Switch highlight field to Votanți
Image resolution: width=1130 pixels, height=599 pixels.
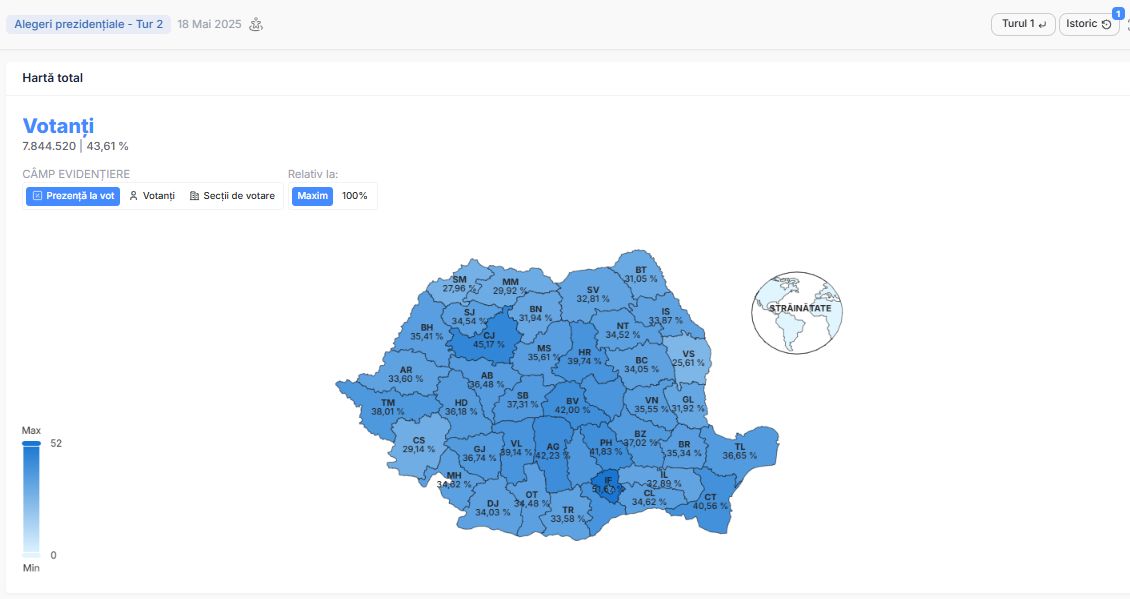151,196
